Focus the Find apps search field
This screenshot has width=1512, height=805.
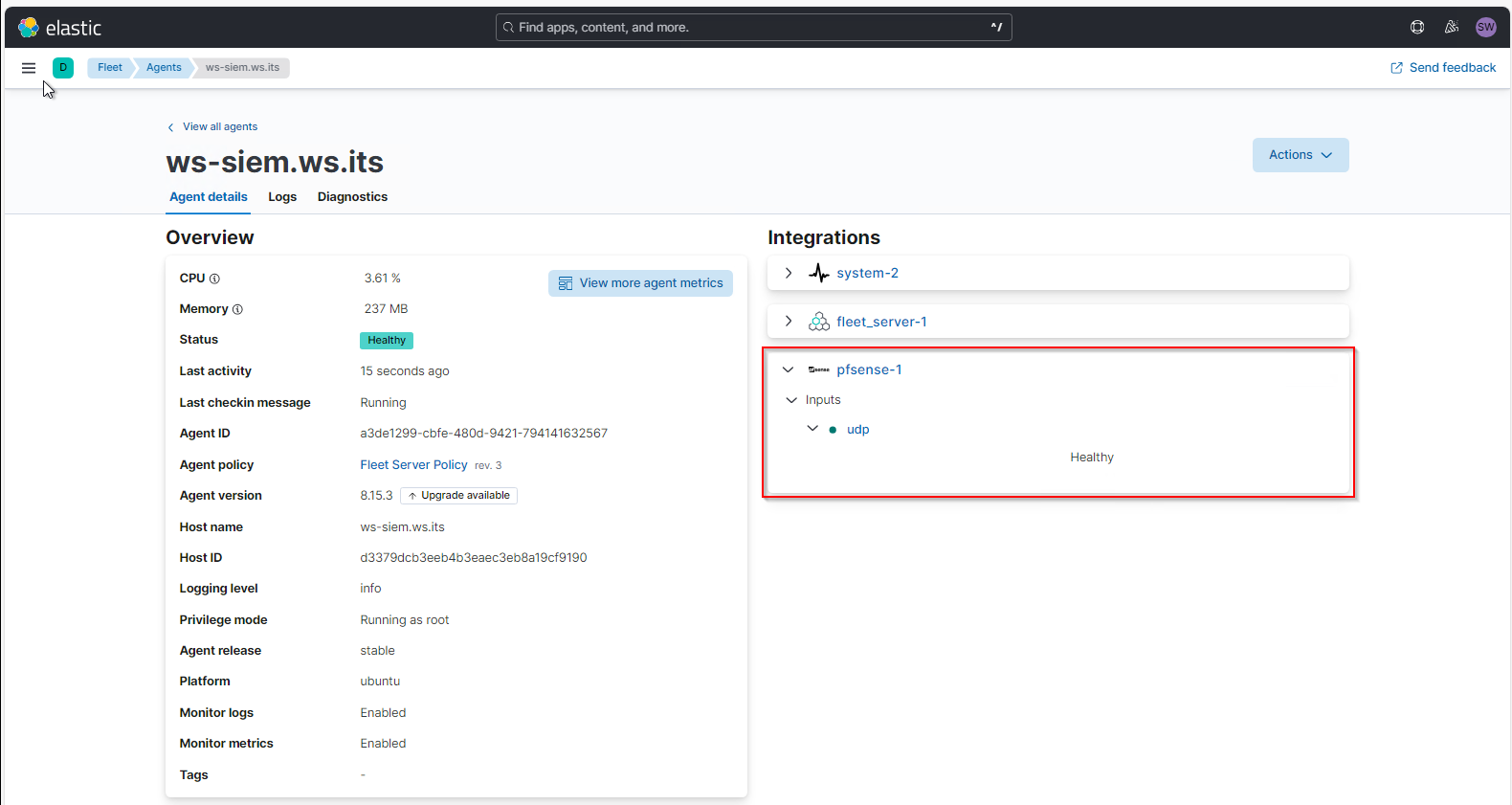(753, 28)
